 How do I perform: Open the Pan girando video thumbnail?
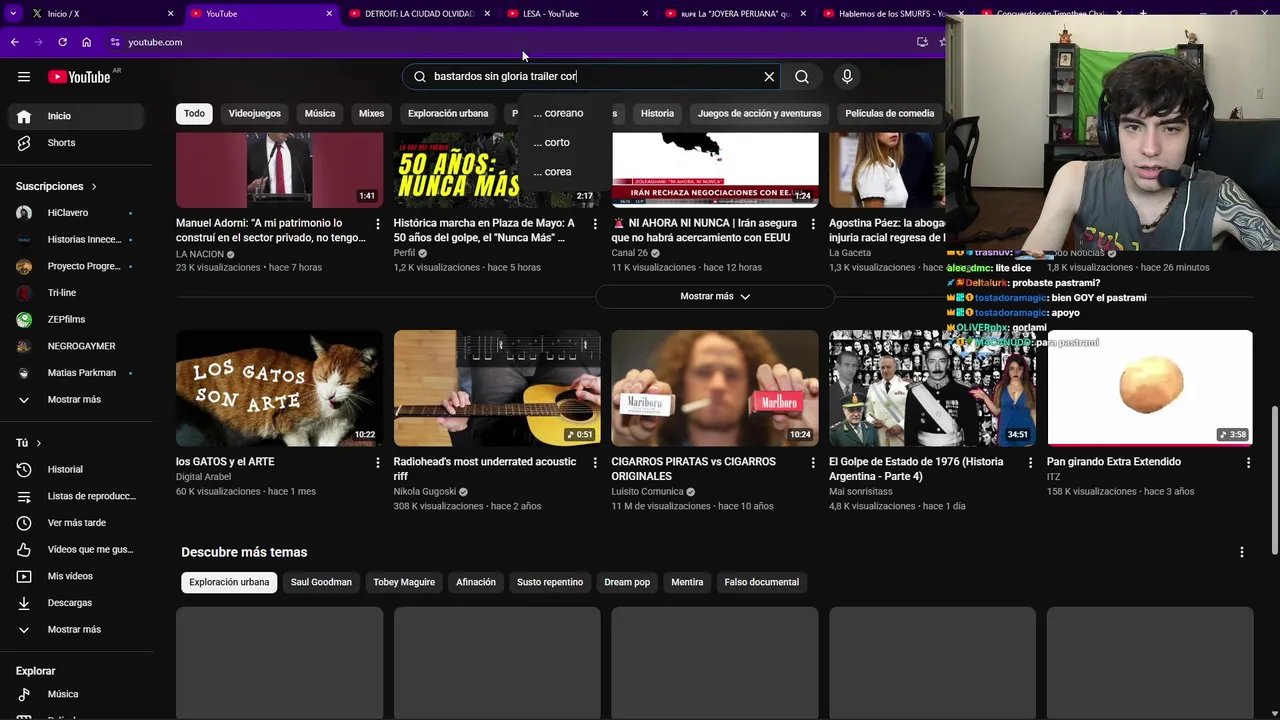(x=1150, y=388)
